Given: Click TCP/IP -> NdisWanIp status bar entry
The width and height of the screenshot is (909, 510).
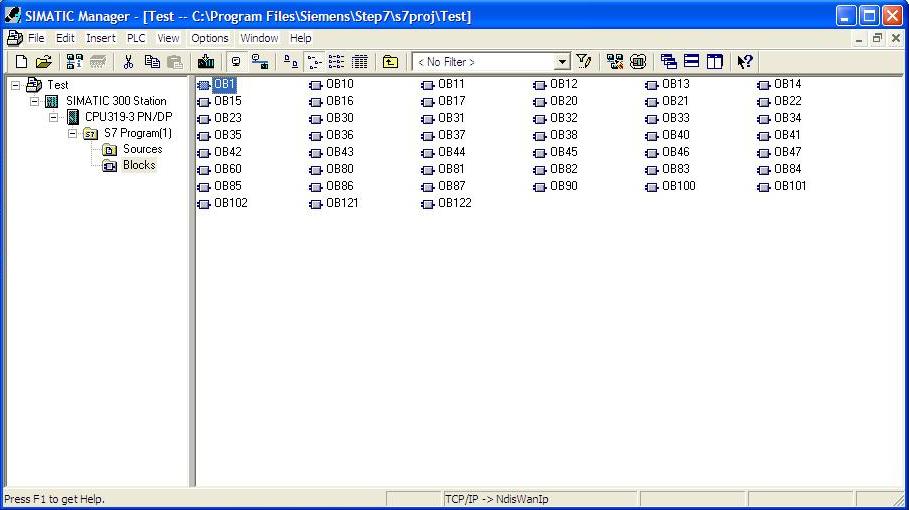Looking at the screenshot, I should (x=496, y=499).
